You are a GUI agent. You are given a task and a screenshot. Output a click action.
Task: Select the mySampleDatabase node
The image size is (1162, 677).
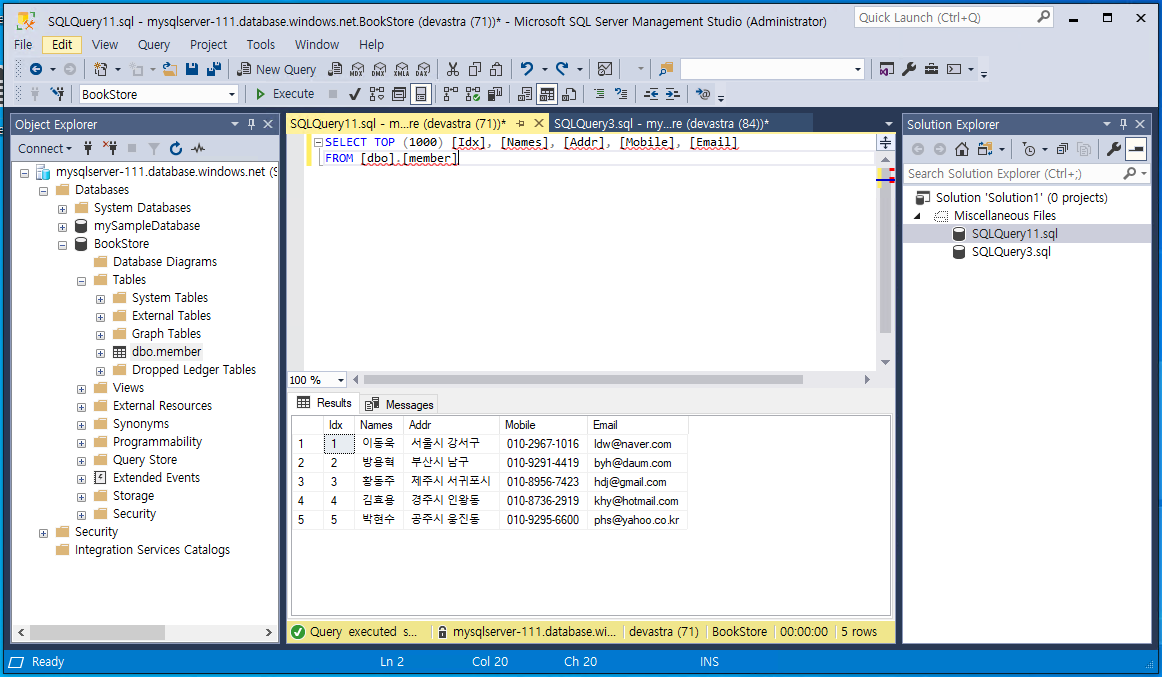(147, 226)
